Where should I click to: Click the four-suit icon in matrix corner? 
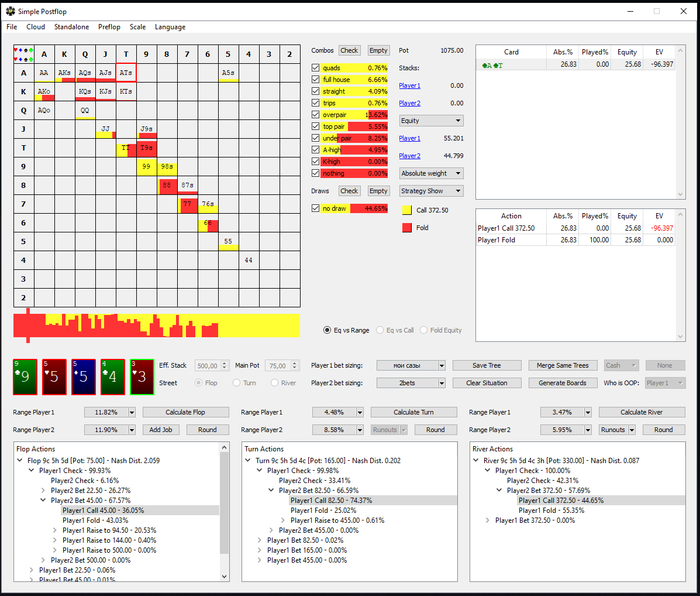(23, 53)
